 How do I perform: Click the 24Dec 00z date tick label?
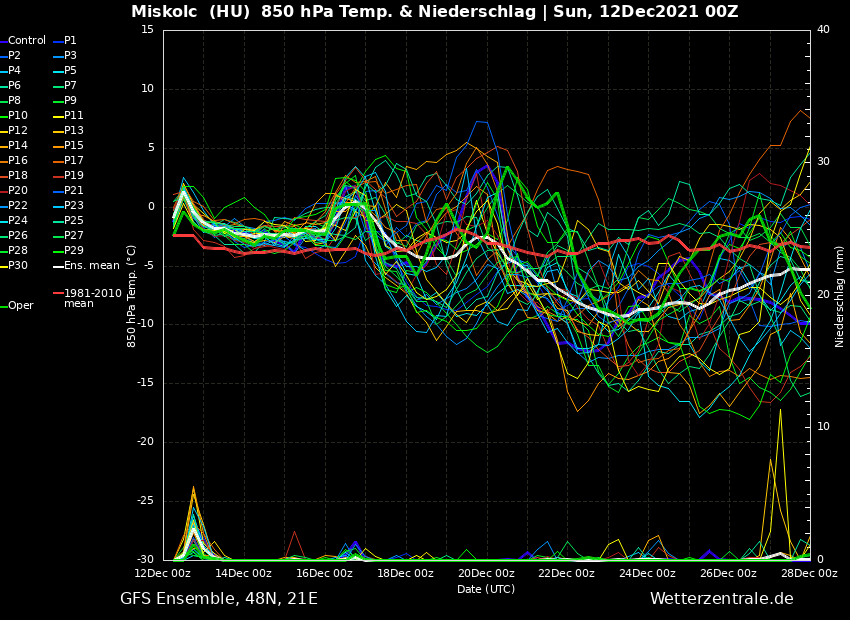647,574
